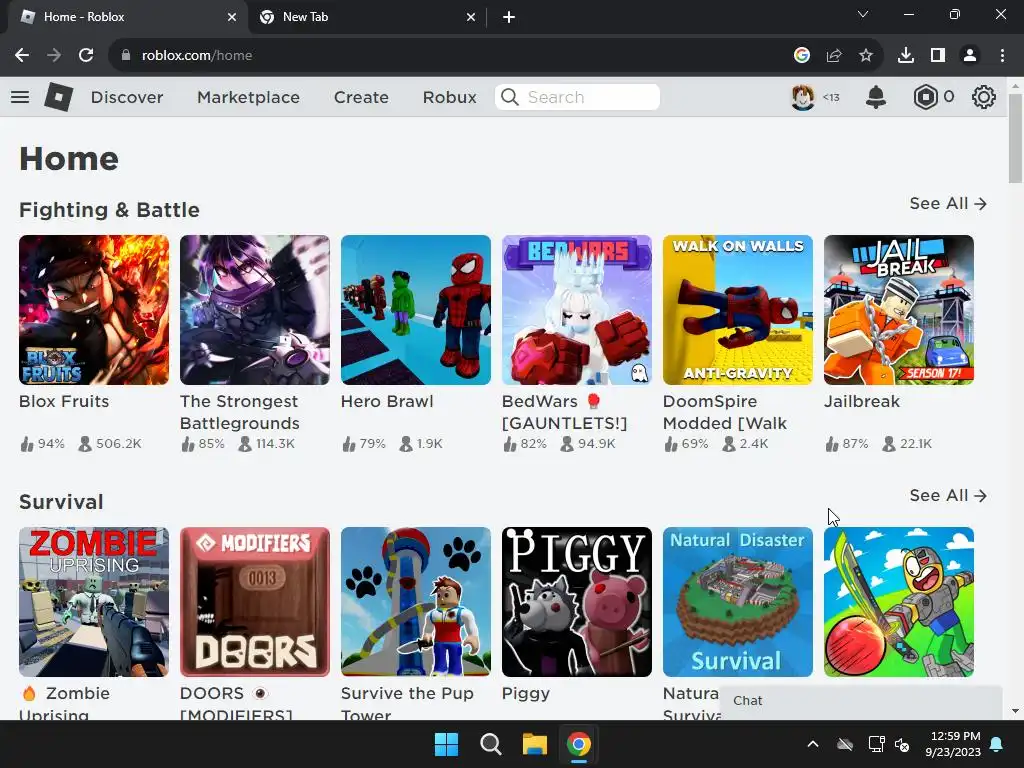Open Windows Start button

pyautogui.click(x=447, y=744)
